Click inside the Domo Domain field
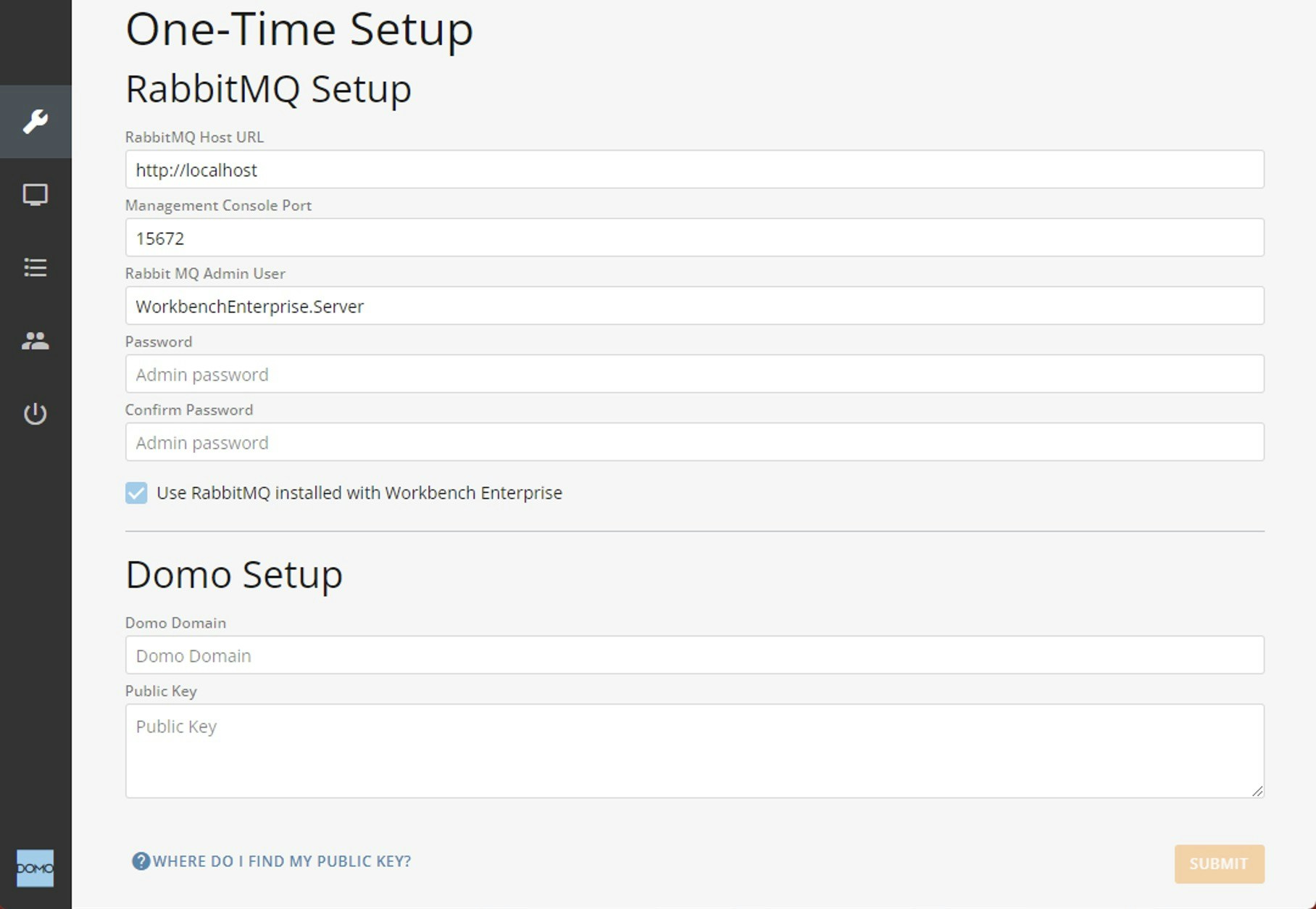Image resolution: width=1316 pixels, height=909 pixels. 694,655
